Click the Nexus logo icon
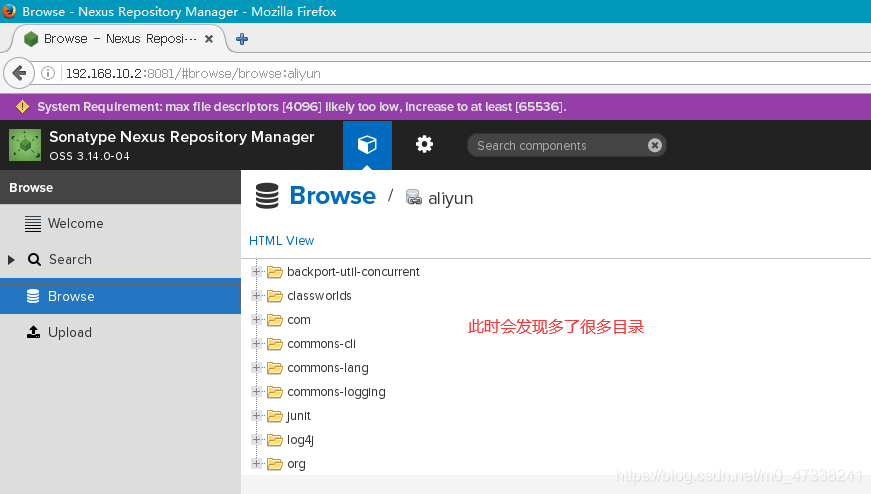The width and height of the screenshot is (871, 494). click(25, 145)
